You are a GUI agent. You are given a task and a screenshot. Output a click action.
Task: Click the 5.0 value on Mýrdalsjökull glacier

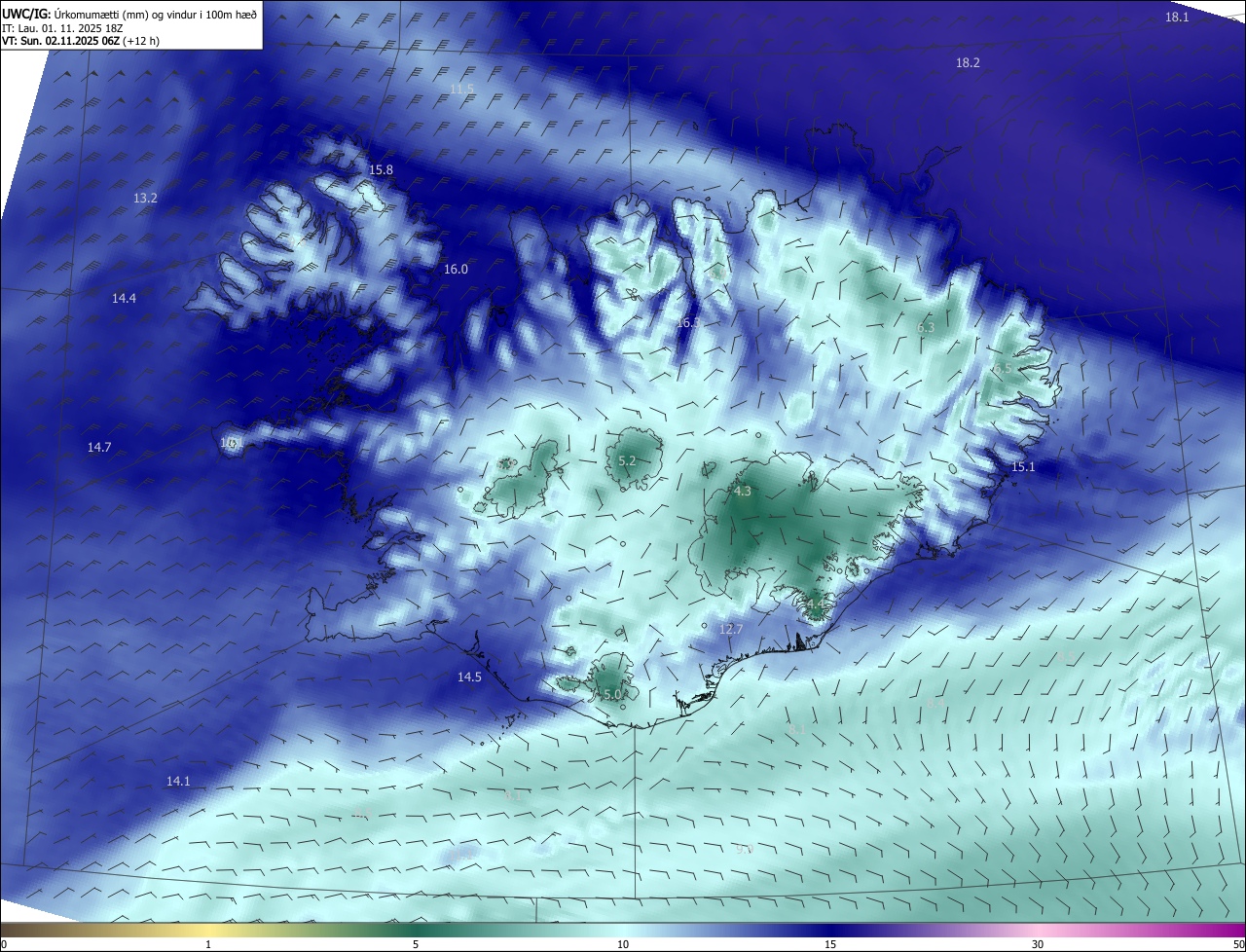tap(611, 695)
